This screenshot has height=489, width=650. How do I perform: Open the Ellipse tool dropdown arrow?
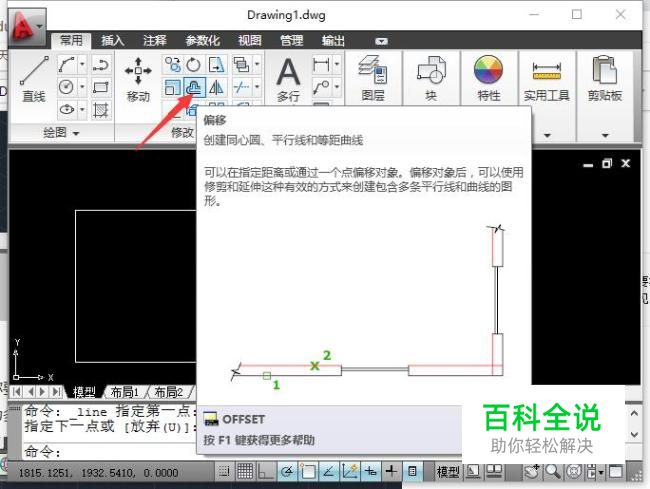coord(82,109)
